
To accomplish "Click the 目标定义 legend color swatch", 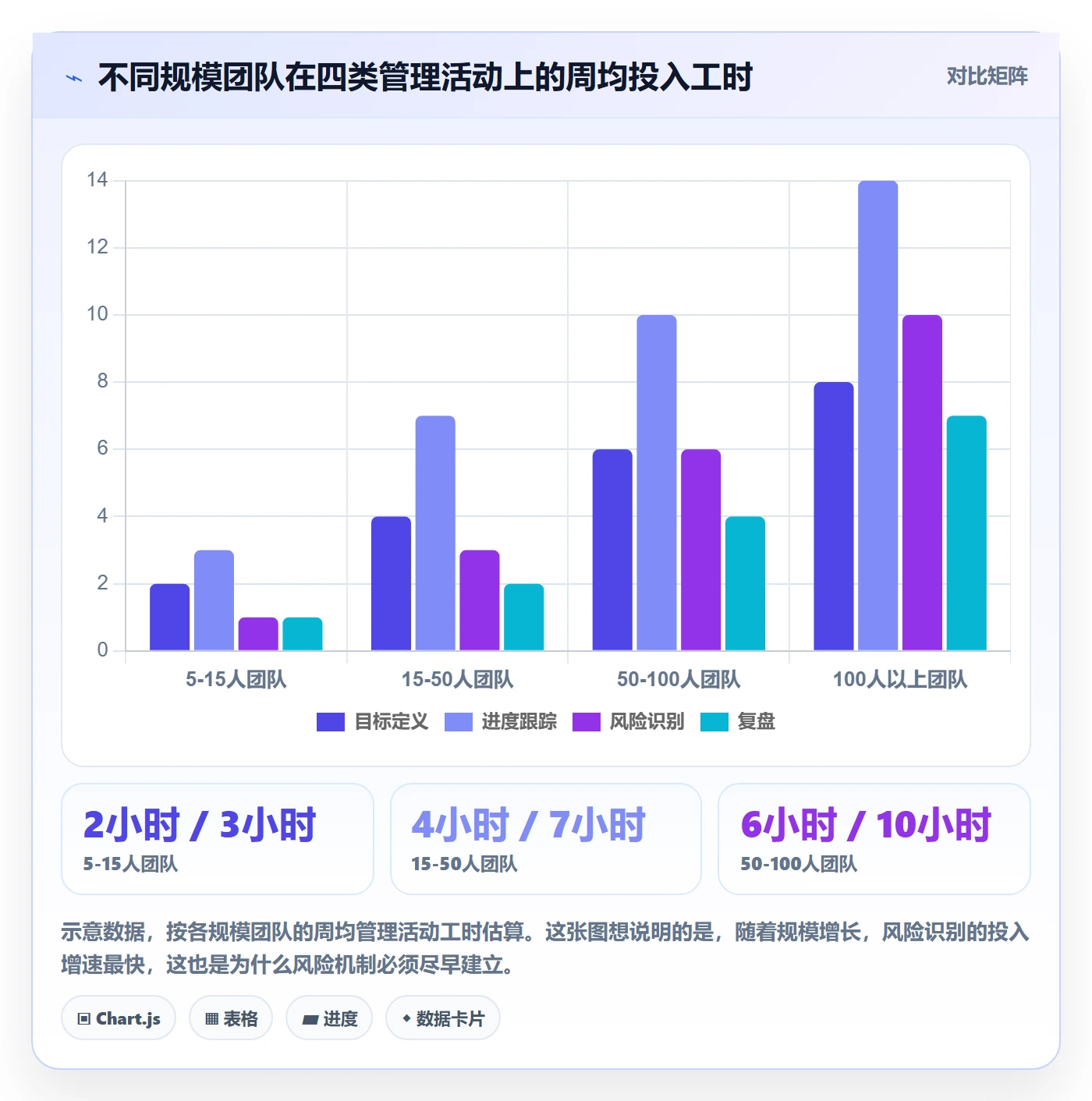I will (331, 722).
